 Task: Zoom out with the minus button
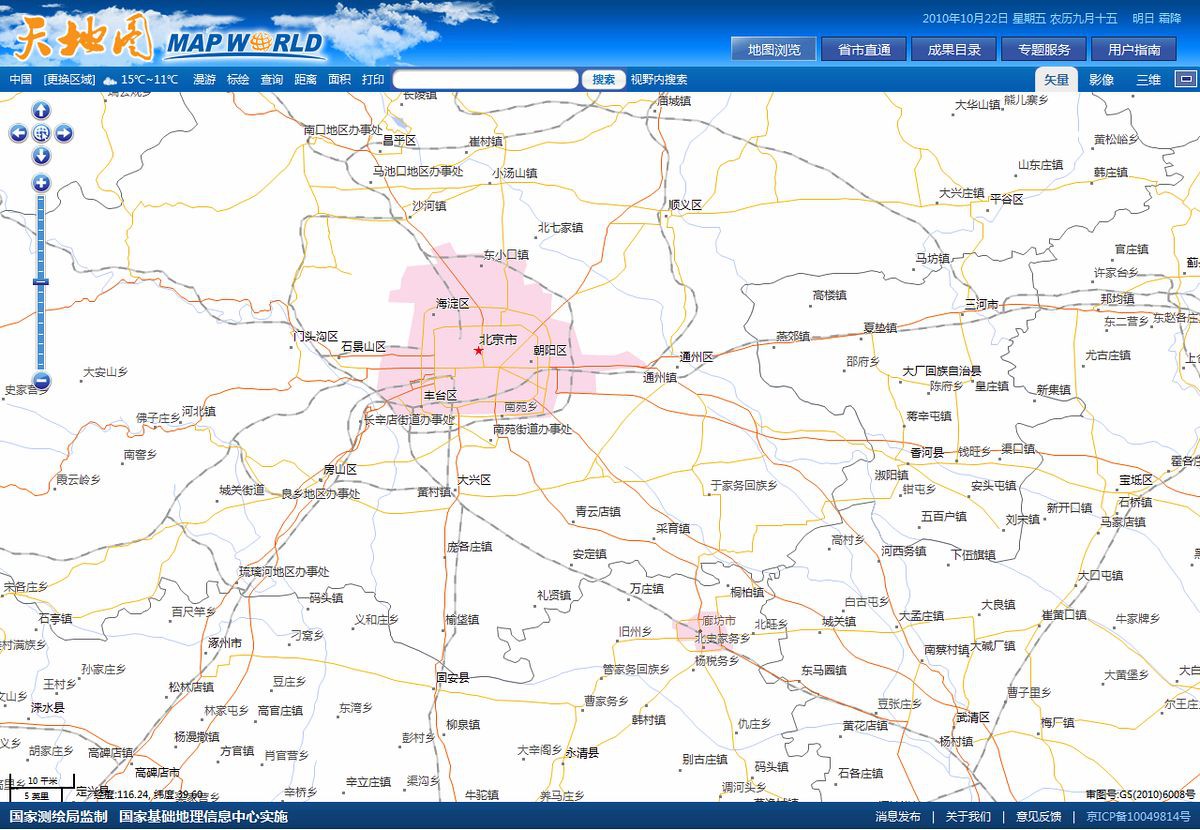click(41, 381)
